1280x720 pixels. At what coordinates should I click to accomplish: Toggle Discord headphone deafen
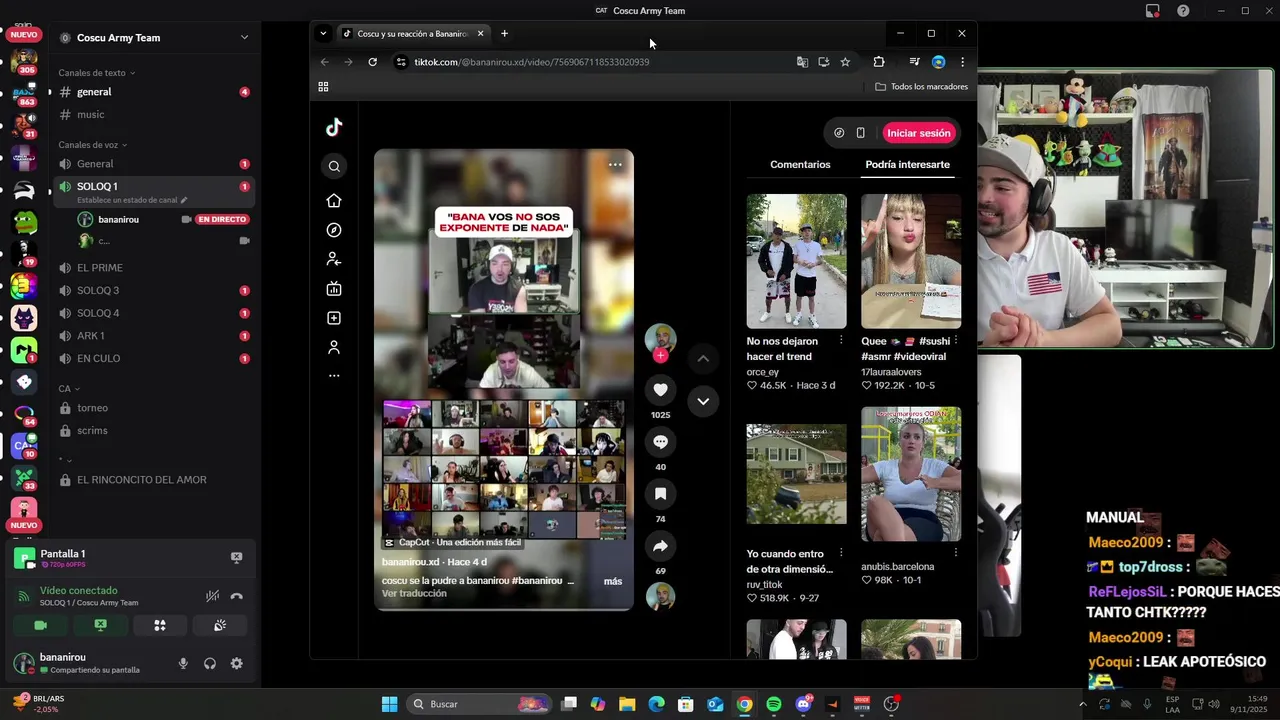point(210,663)
